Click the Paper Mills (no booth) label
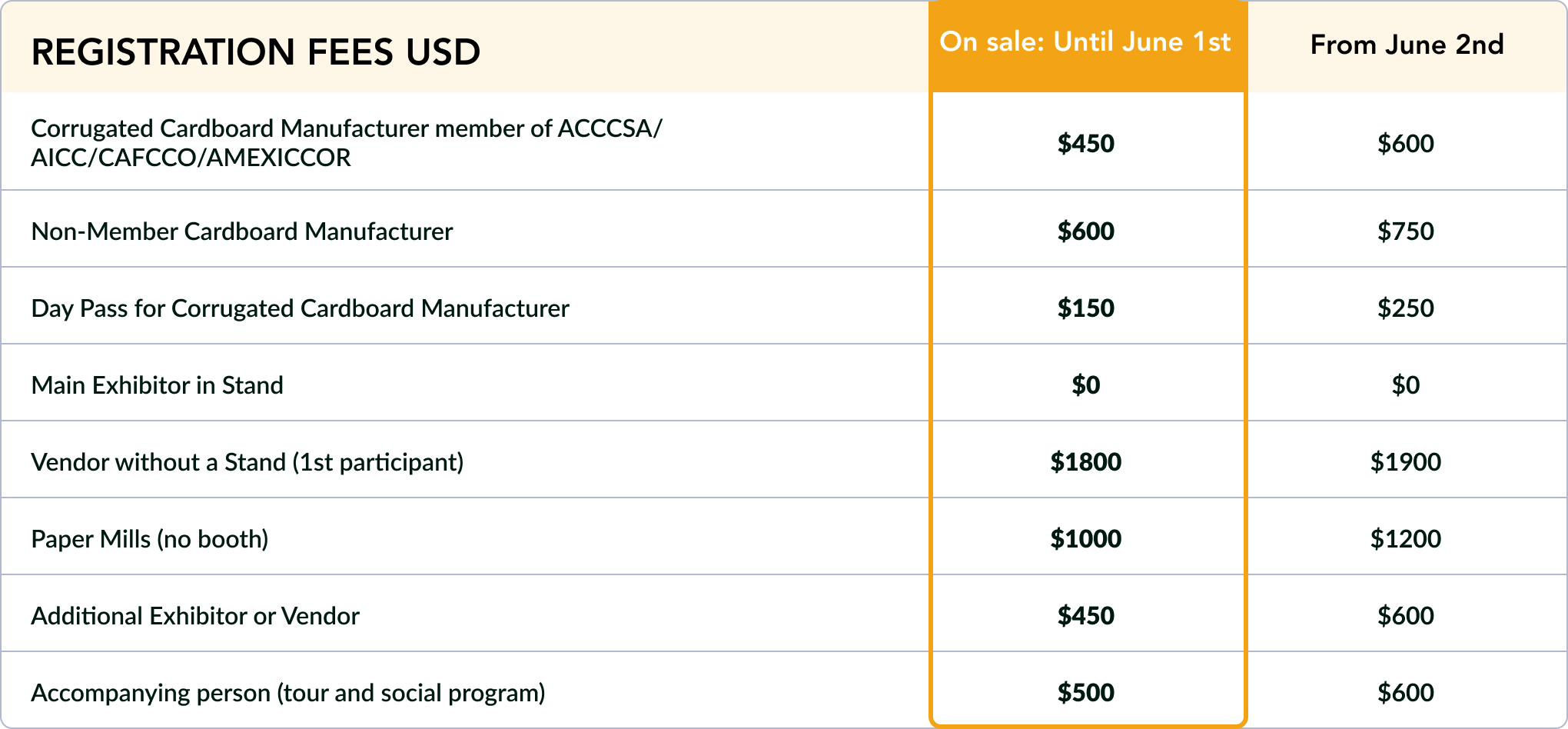Screen dimensions: 1568x729 click(x=150, y=539)
